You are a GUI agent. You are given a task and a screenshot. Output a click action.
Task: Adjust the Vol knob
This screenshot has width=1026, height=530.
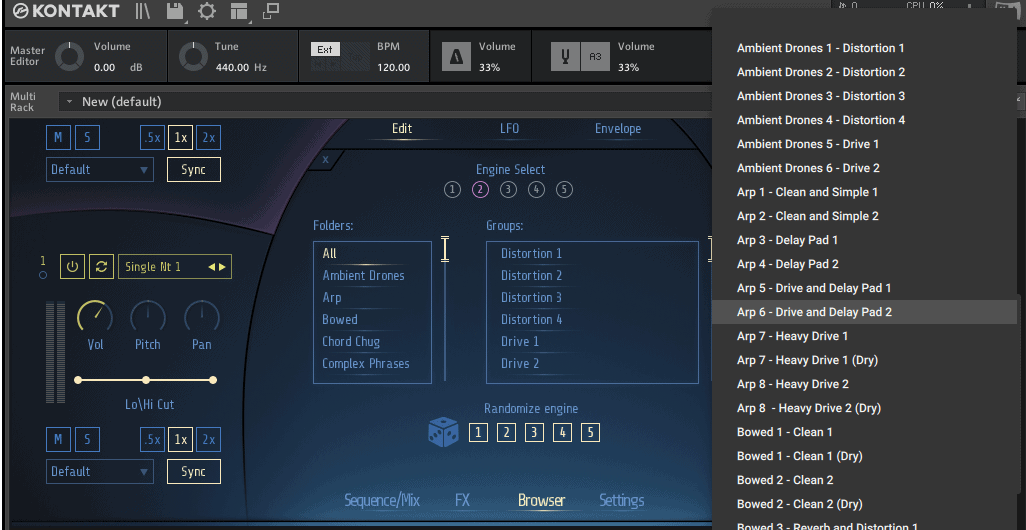pos(94,318)
